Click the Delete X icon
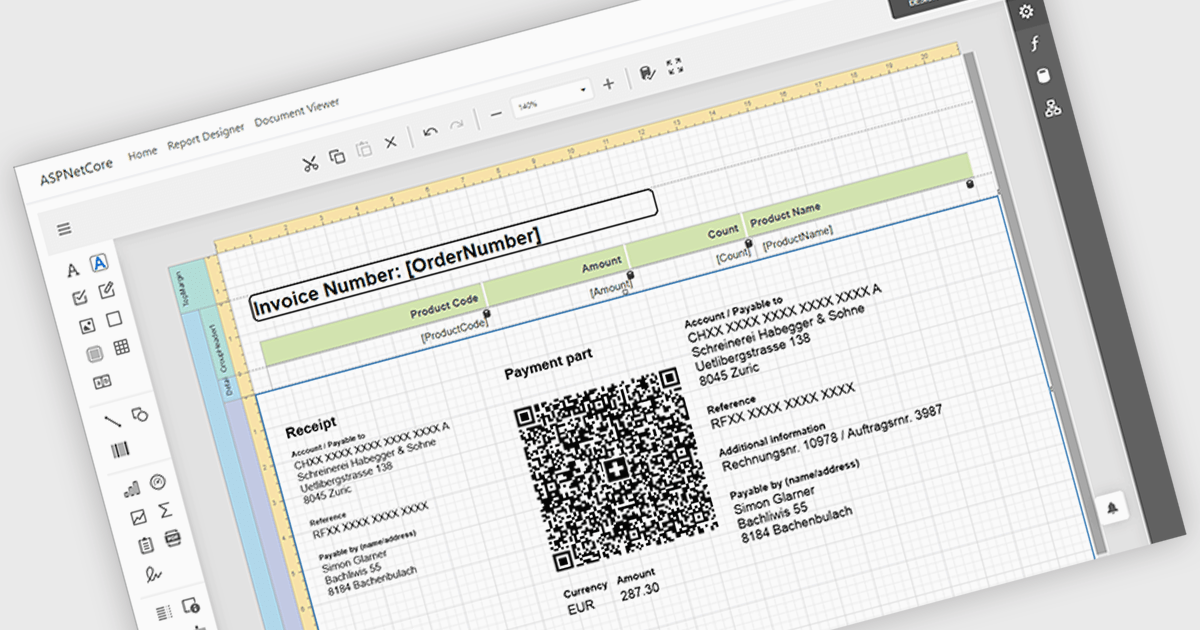 (391, 142)
